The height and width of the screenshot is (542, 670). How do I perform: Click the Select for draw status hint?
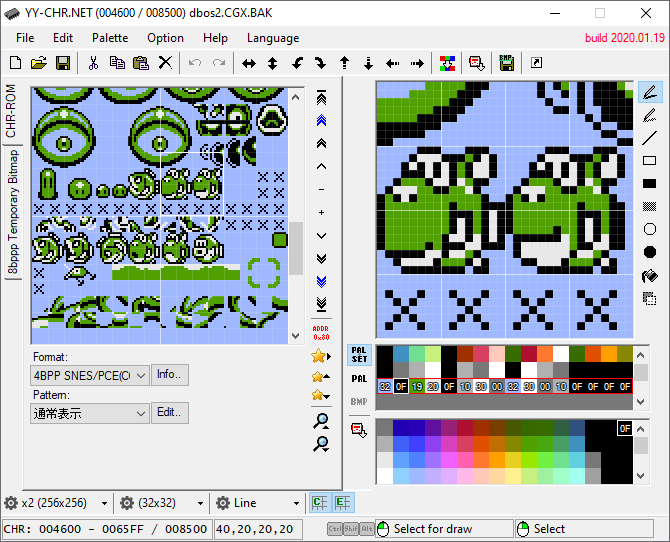[x=444, y=529]
